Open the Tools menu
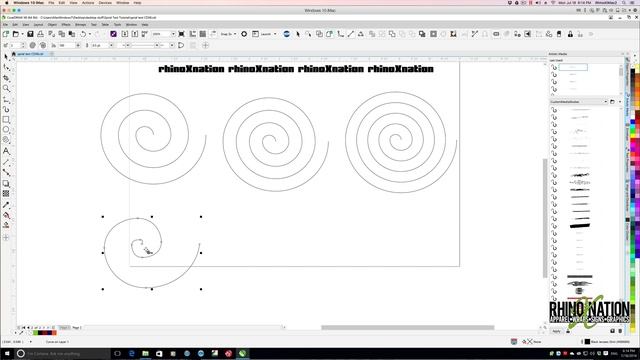This screenshot has height=360, width=640. pos(118,25)
